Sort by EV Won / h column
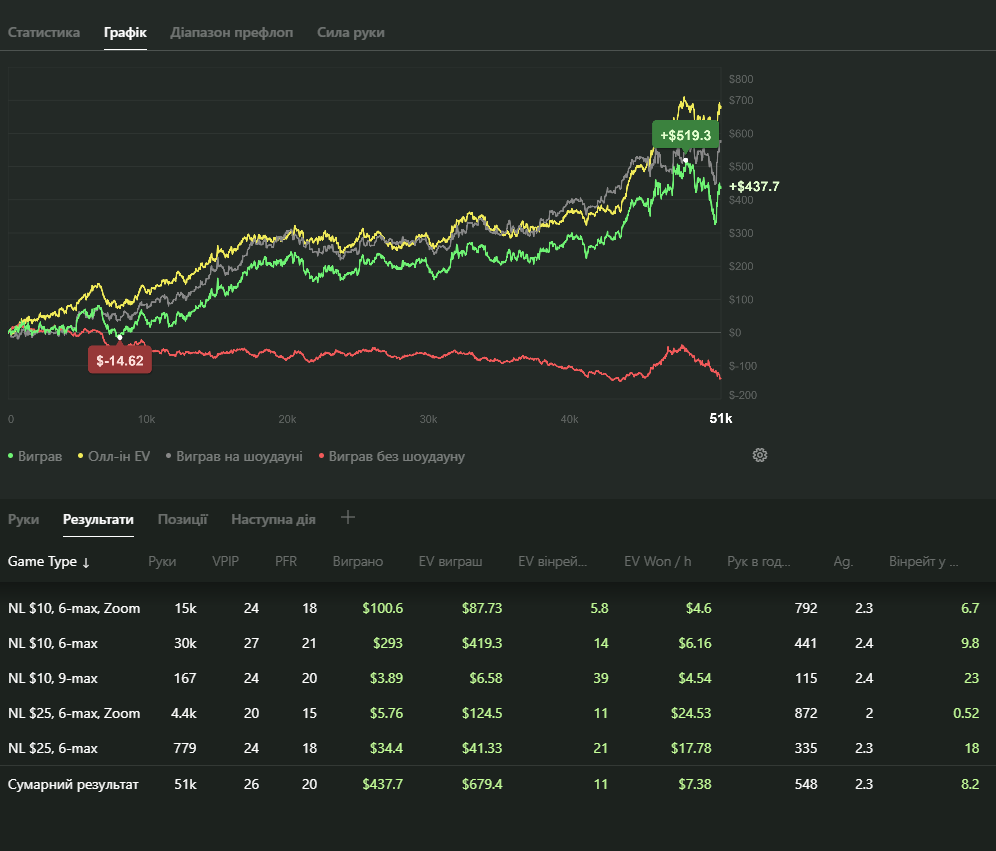 [657, 561]
